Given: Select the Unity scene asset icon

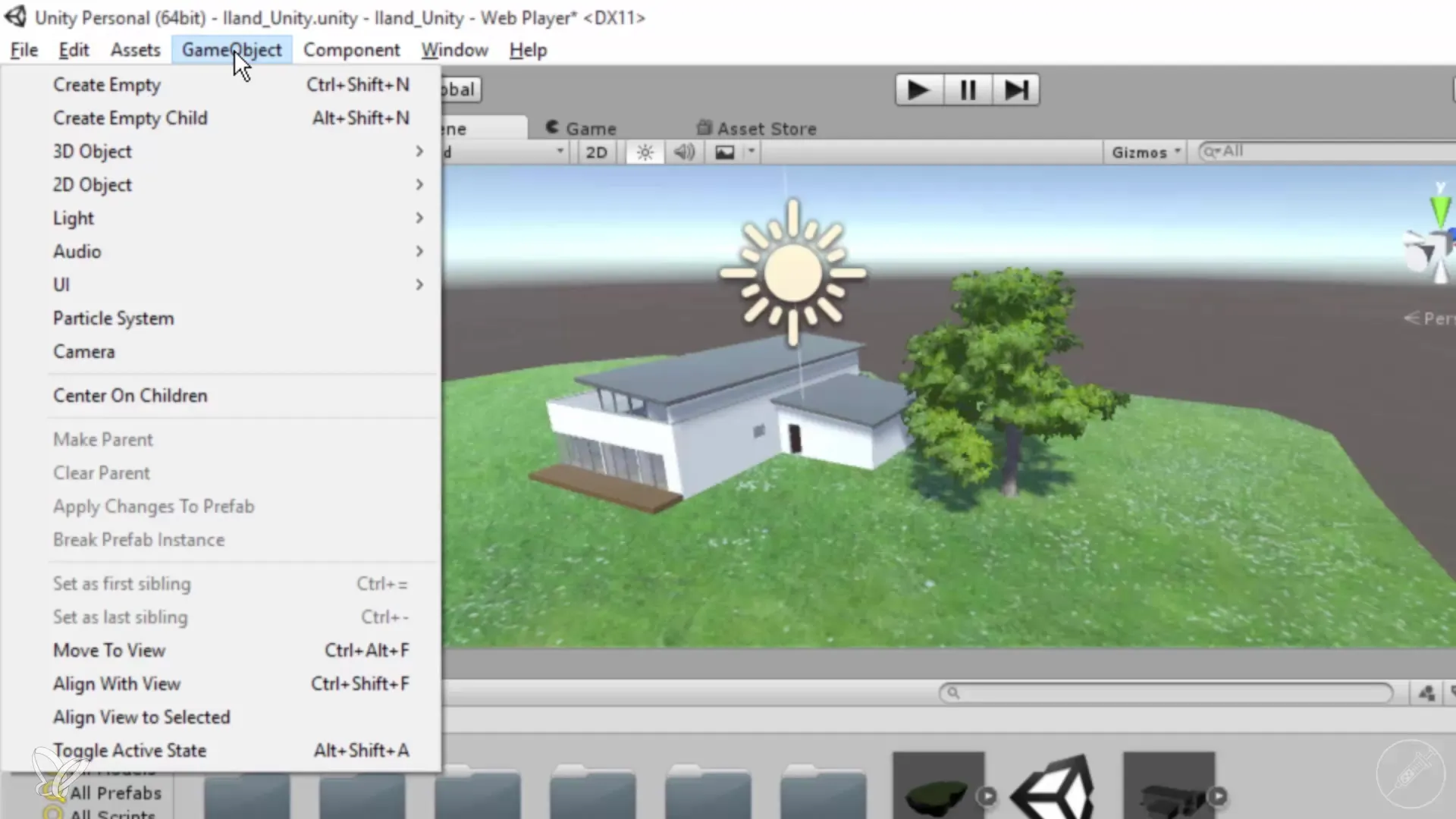Looking at the screenshot, I should (x=1054, y=786).
